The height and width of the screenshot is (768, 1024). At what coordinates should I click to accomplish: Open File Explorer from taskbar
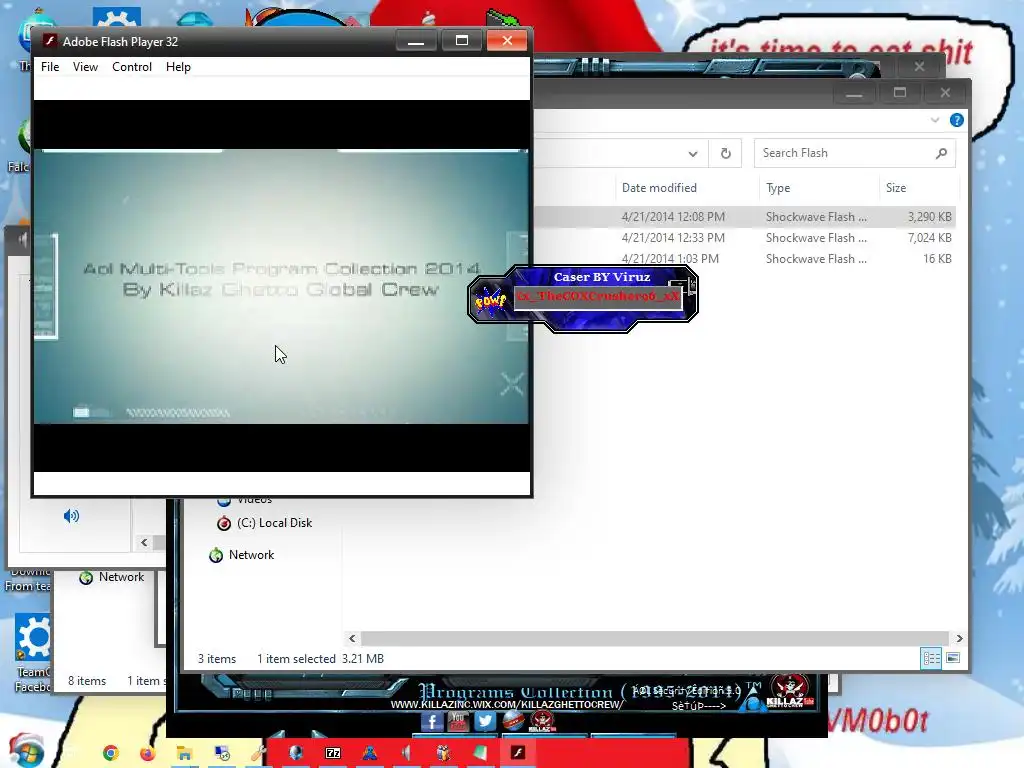tap(184, 753)
